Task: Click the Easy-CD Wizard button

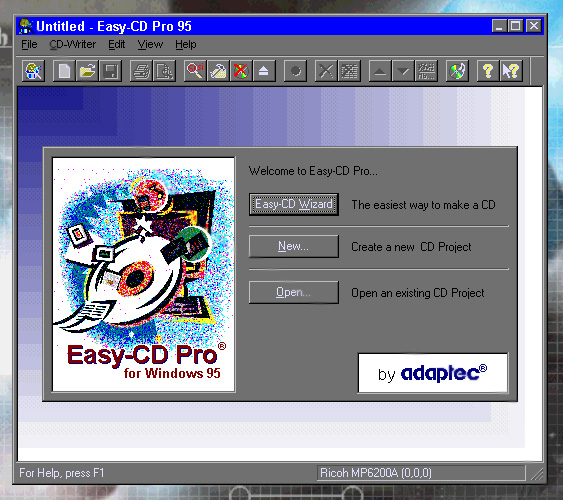Action: pyautogui.click(x=294, y=204)
